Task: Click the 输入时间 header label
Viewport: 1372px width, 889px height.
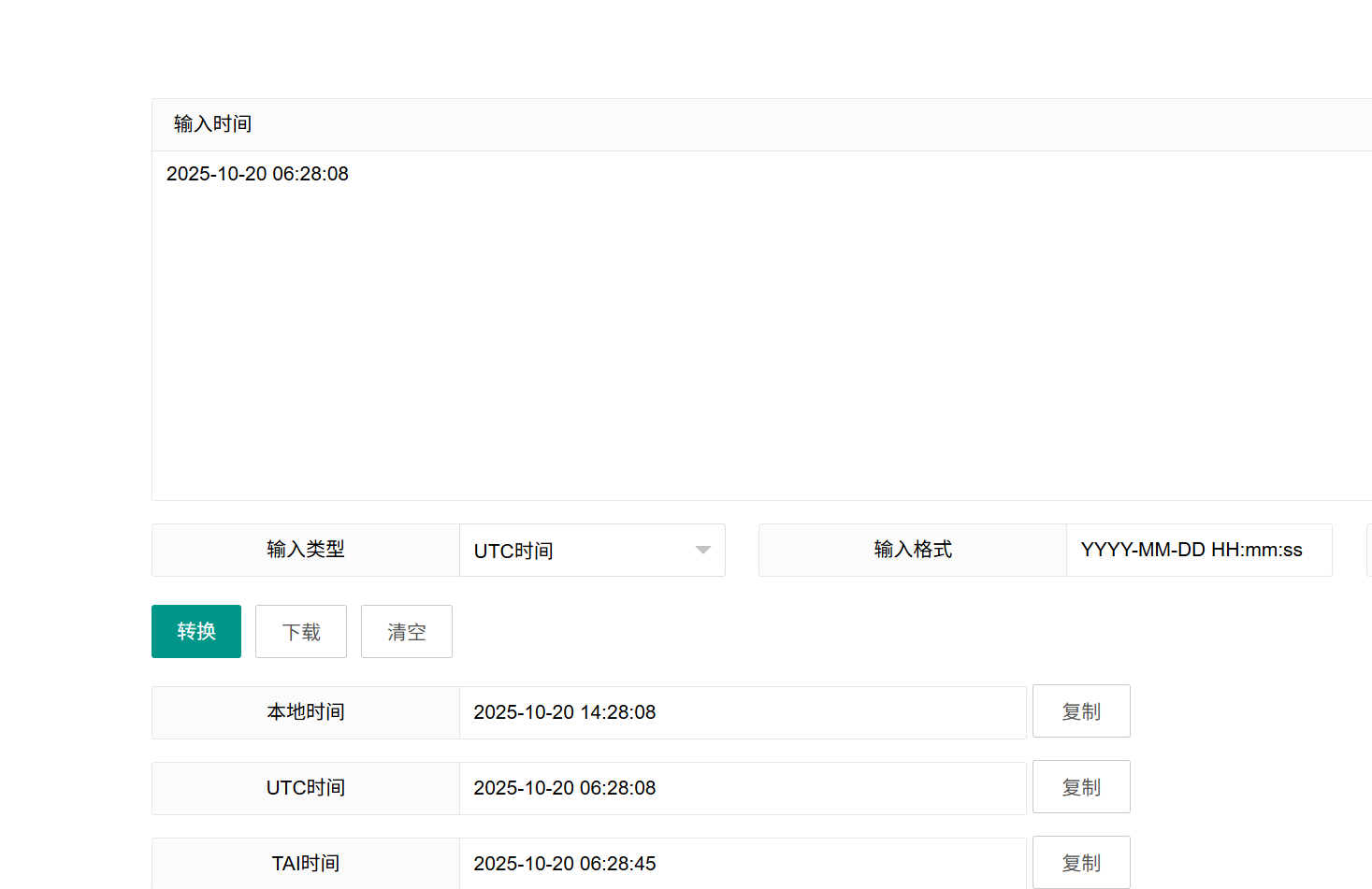Action: (x=213, y=124)
